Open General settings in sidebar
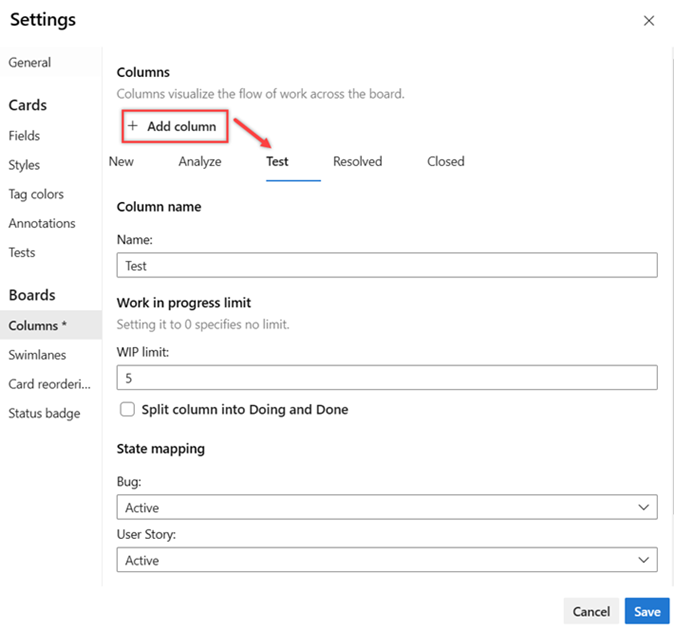Viewport: 674px width, 629px height. tap(30, 63)
